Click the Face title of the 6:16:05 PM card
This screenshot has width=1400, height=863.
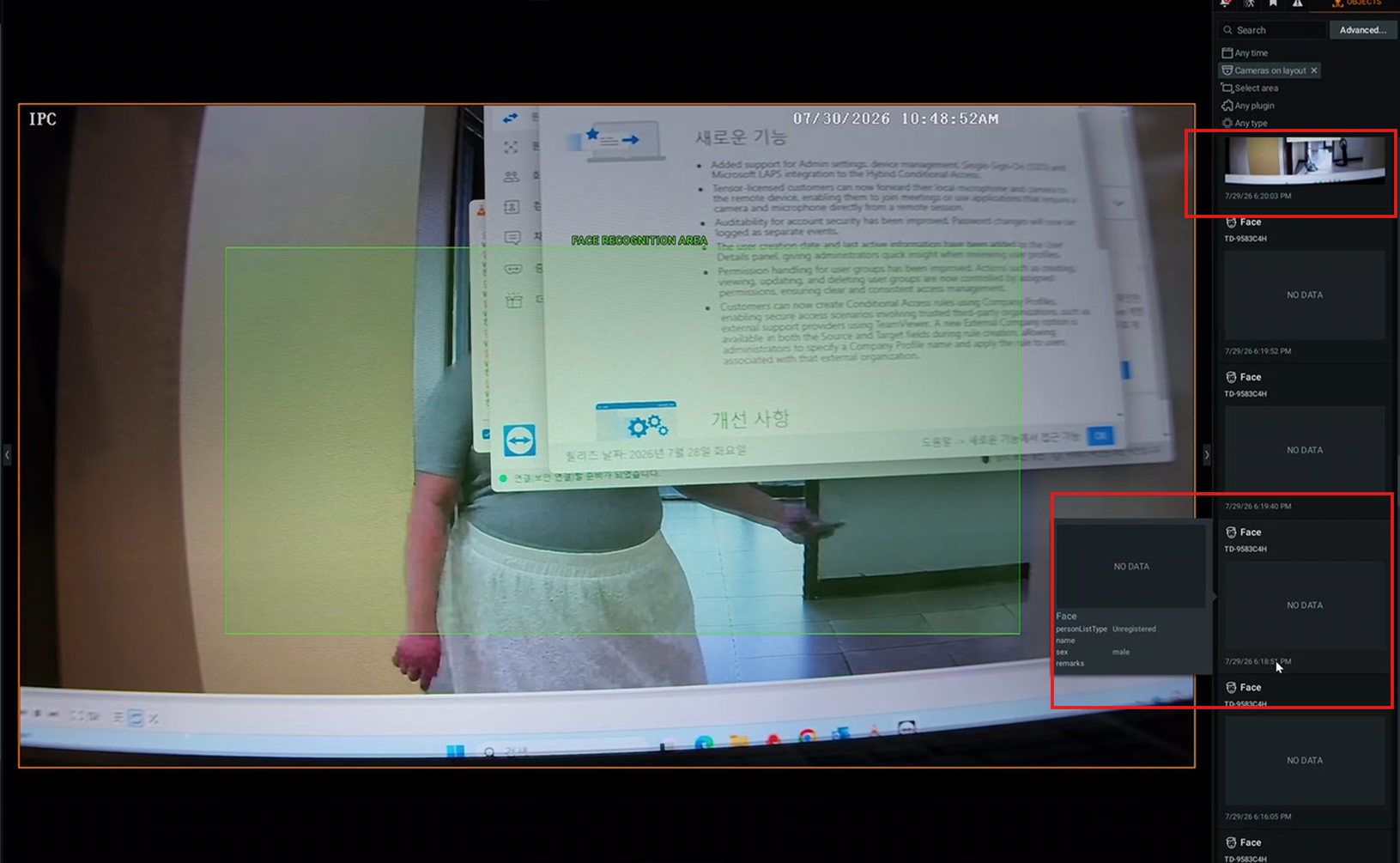(x=1251, y=689)
